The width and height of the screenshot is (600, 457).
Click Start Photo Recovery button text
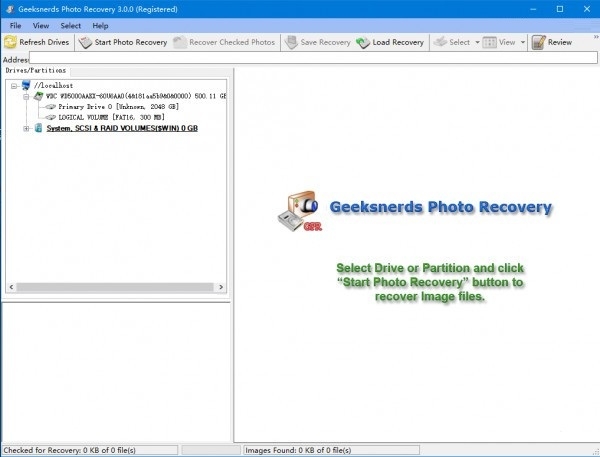point(131,42)
